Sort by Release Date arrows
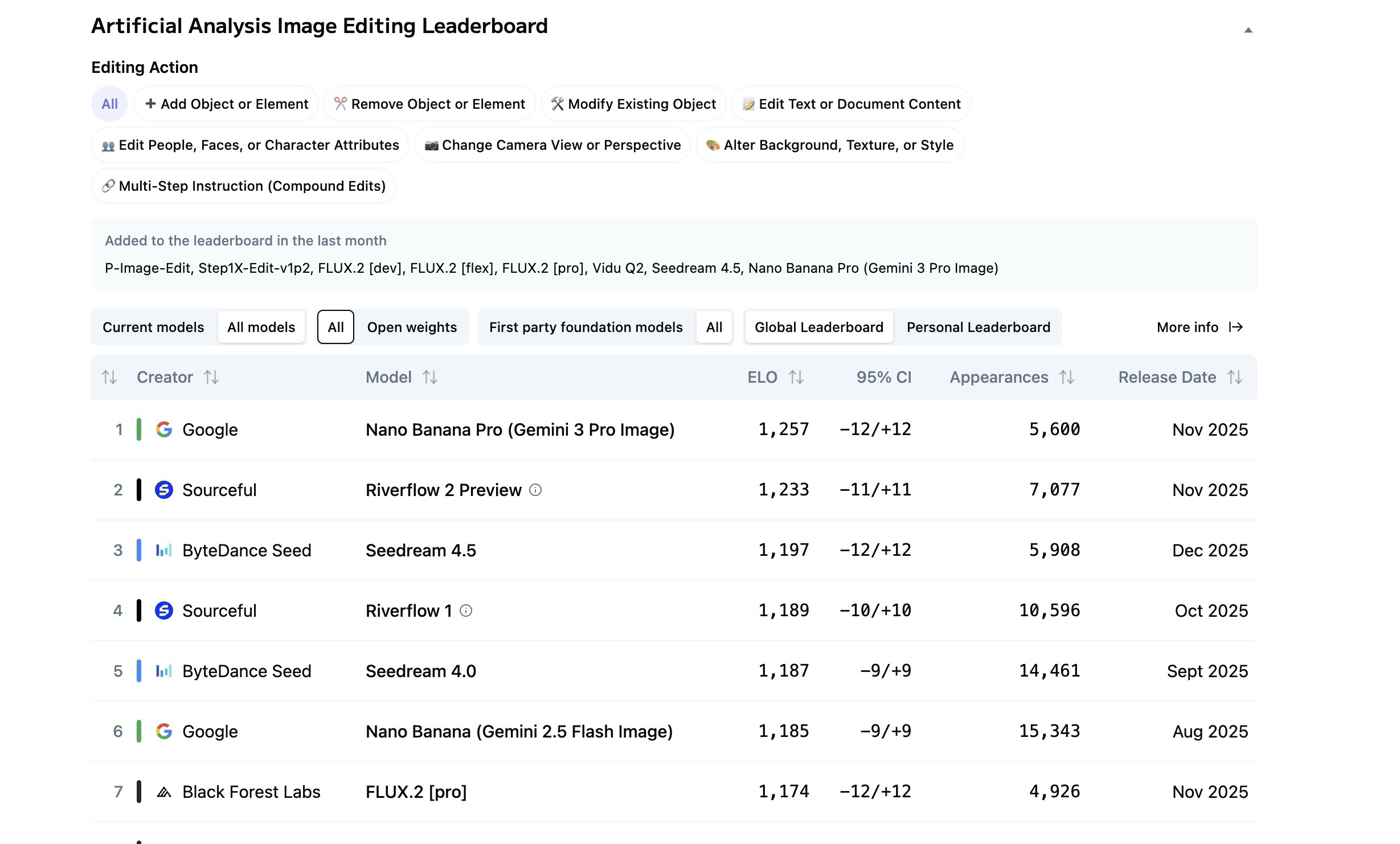 pyautogui.click(x=1234, y=377)
